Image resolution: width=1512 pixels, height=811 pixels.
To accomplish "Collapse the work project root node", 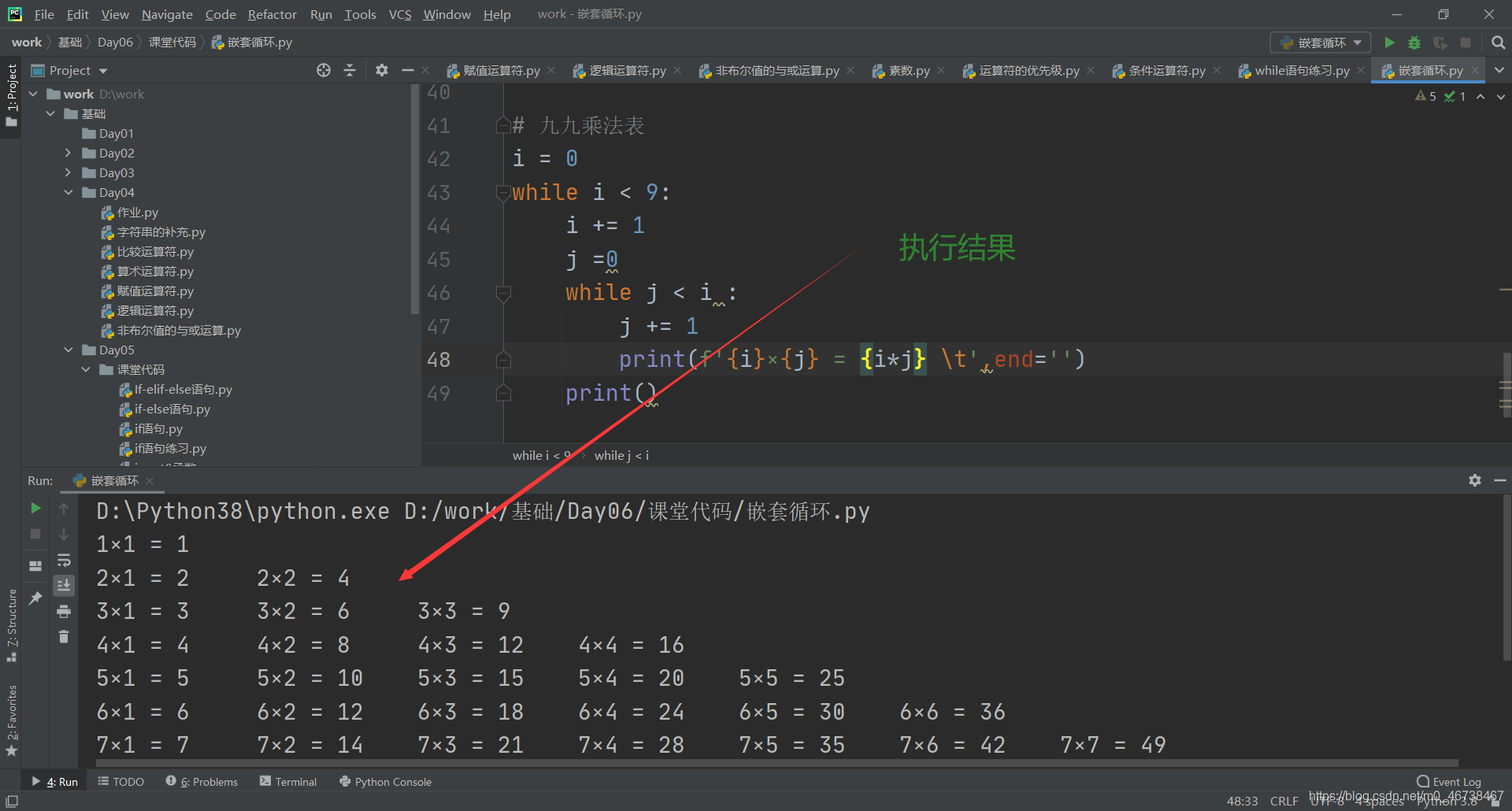I will (33, 94).
